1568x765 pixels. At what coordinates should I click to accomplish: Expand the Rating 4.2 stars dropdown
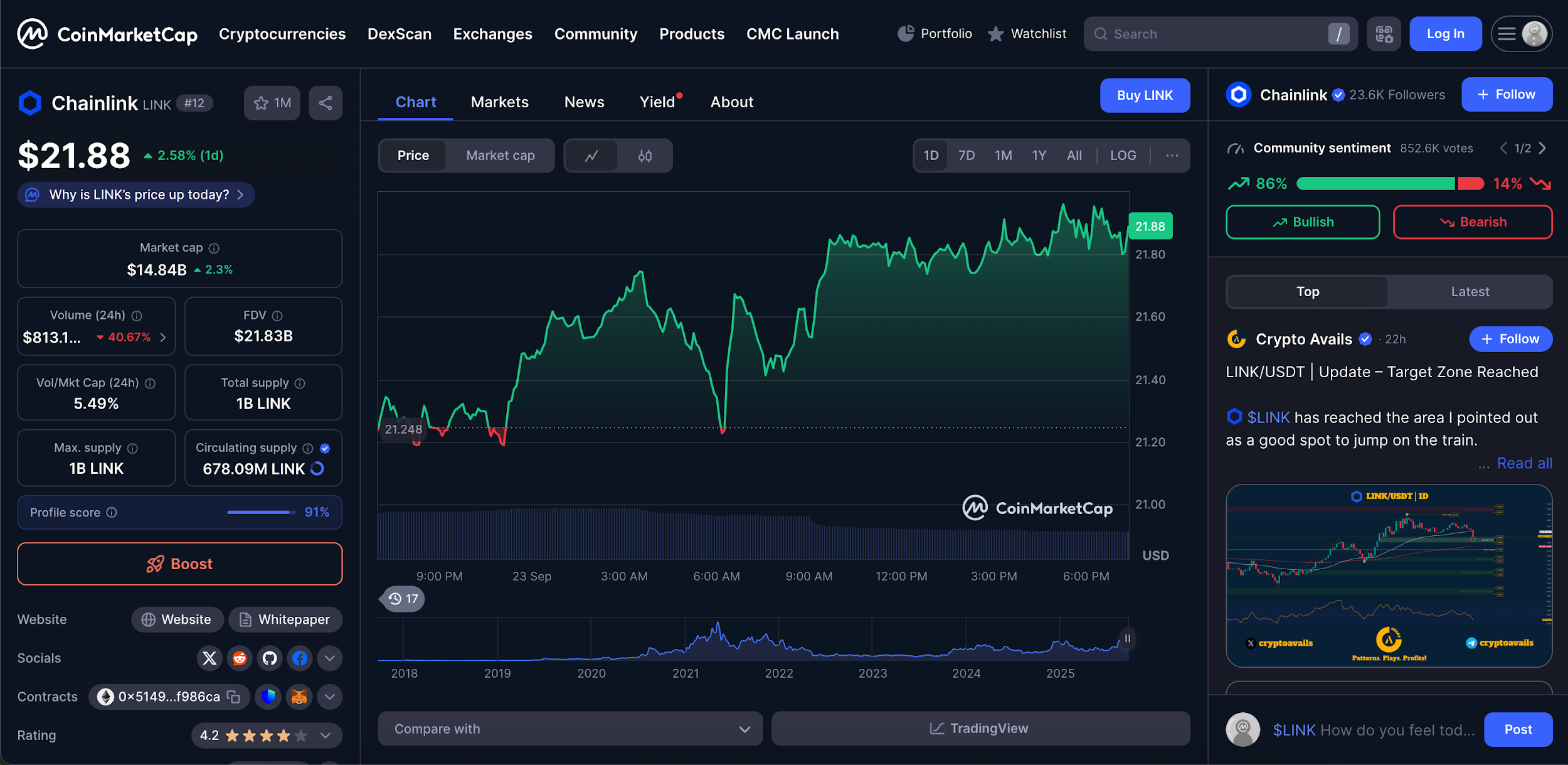click(x=326, y=736)
